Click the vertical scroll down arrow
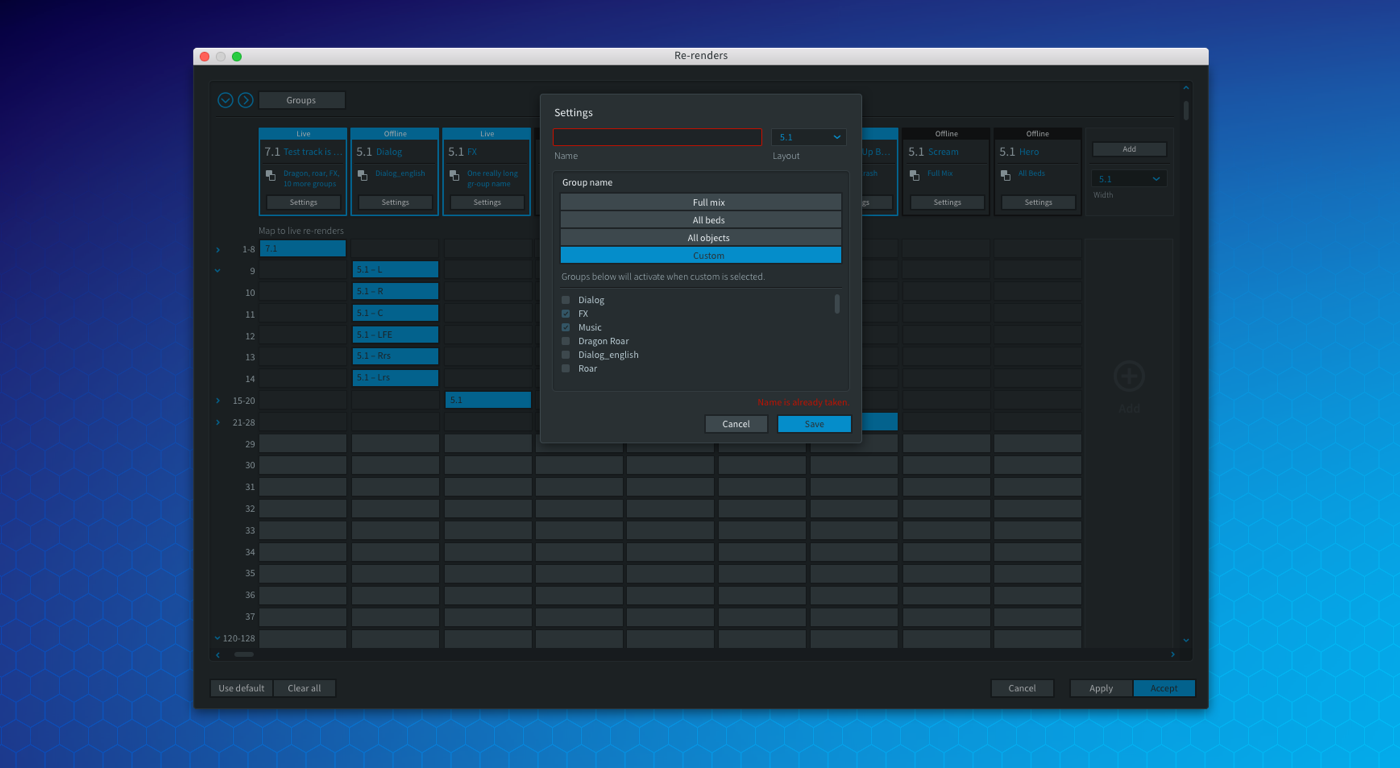This screenshot has width=1400, height=768. 1186,640
